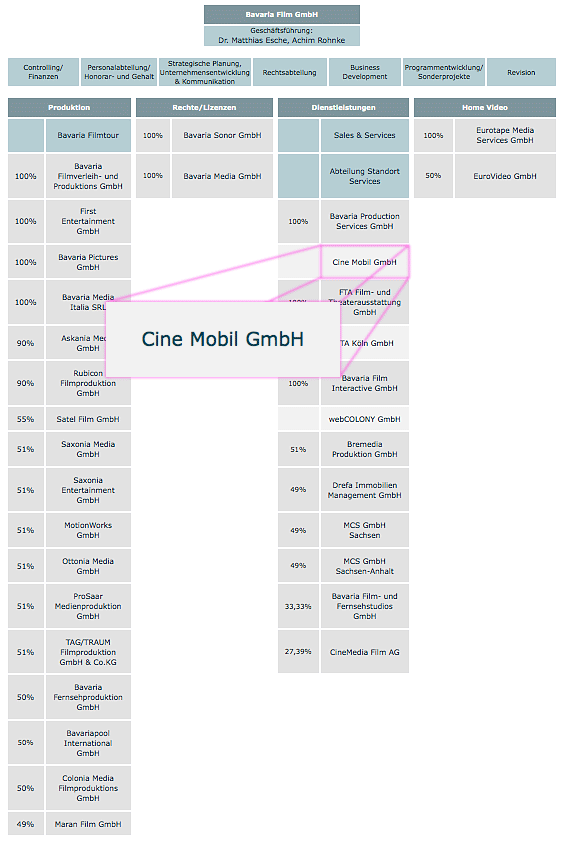Click the Bavaria Filmtour entry
564x843 pixels.
[88, 135]
